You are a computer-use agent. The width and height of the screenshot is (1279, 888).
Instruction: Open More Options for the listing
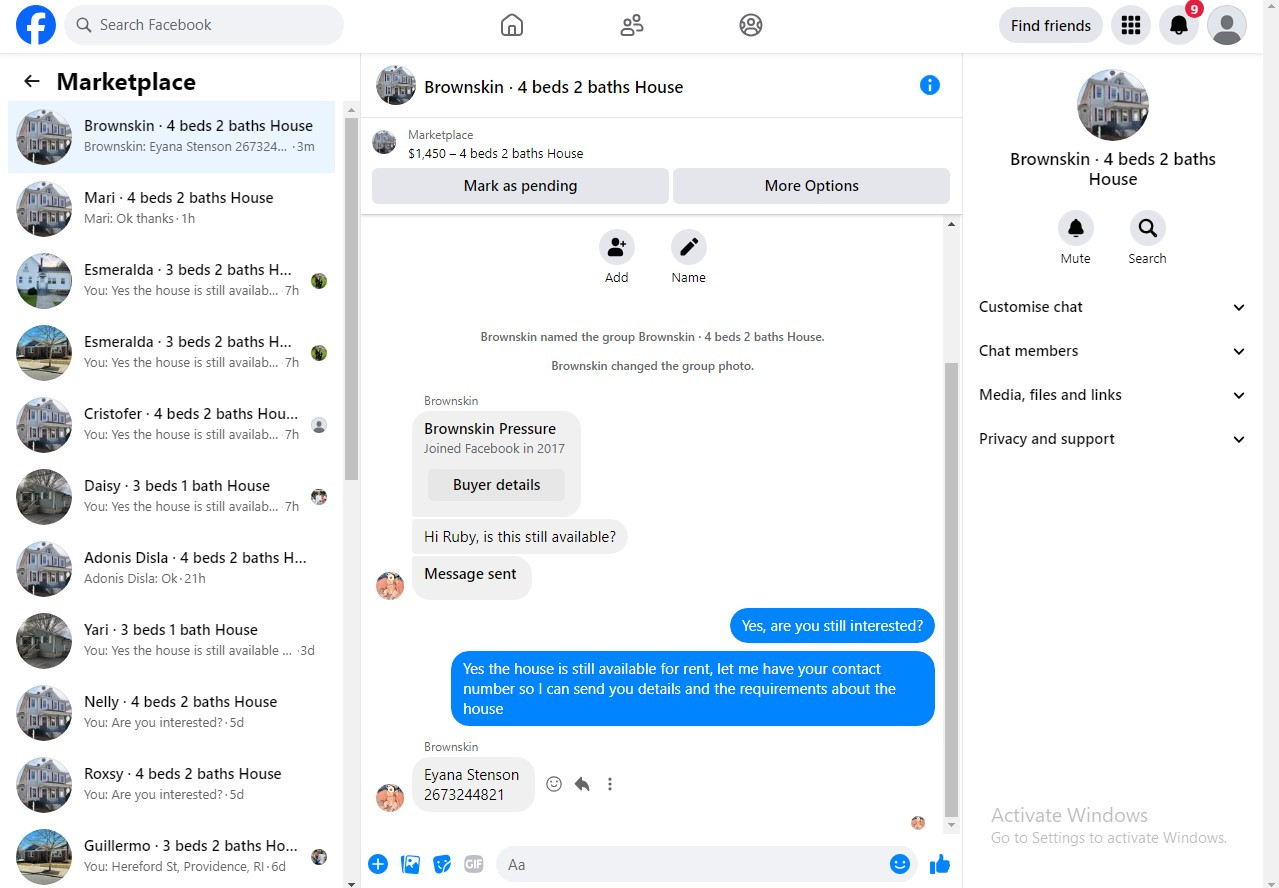811,186
